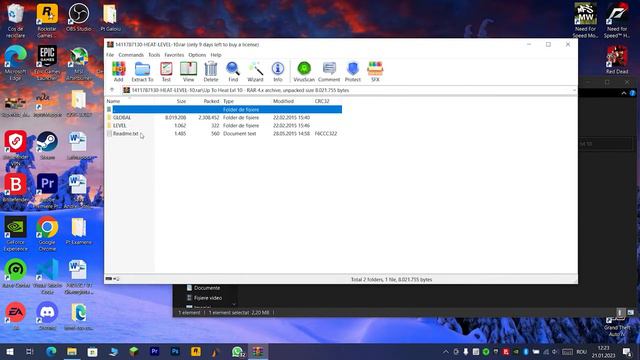
Task: Select the Grand Theft Auto IV desktop icon
Action: click(x=617, y=327)
